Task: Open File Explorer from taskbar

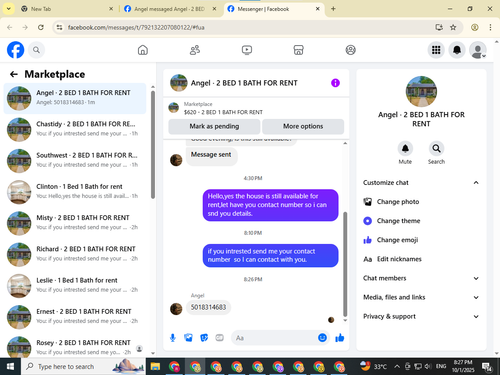Action: (155, 366)
